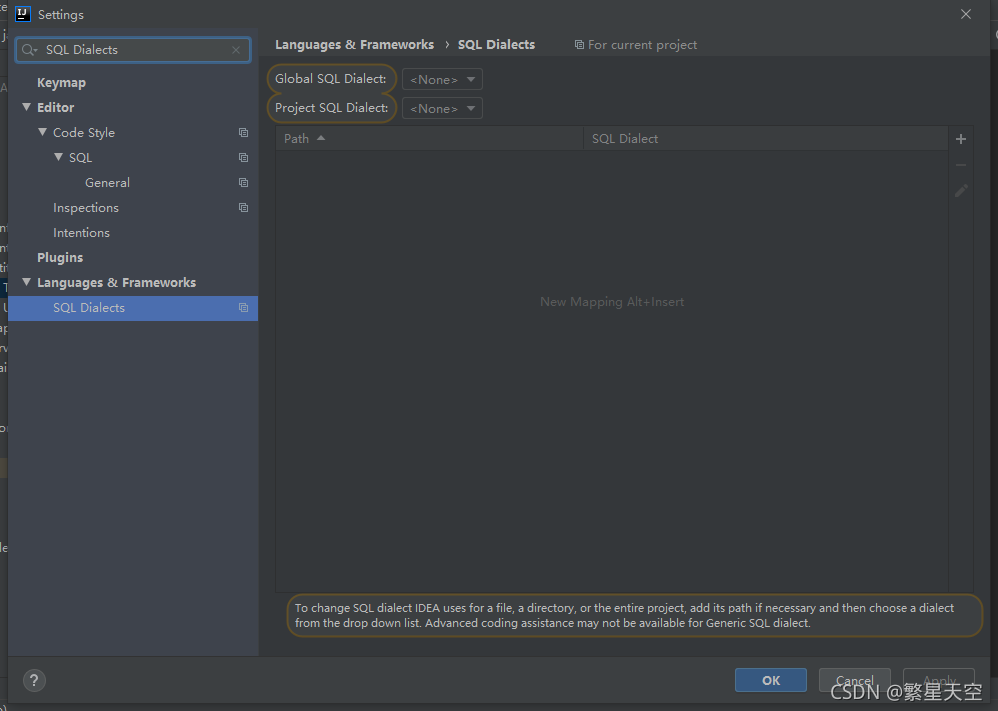Screen dimensions: 998x711
Task: Click the search magnifier history icon
Action: pyautogui.click(x=29, y=50)
